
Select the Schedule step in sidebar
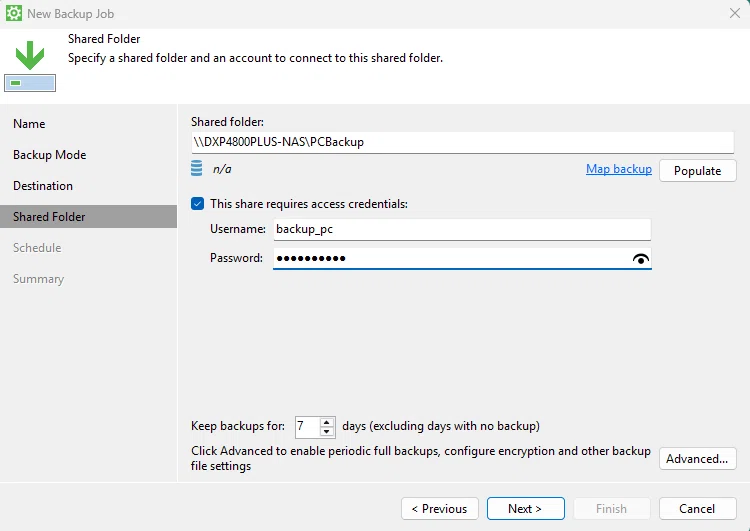(x=37, y=248)
